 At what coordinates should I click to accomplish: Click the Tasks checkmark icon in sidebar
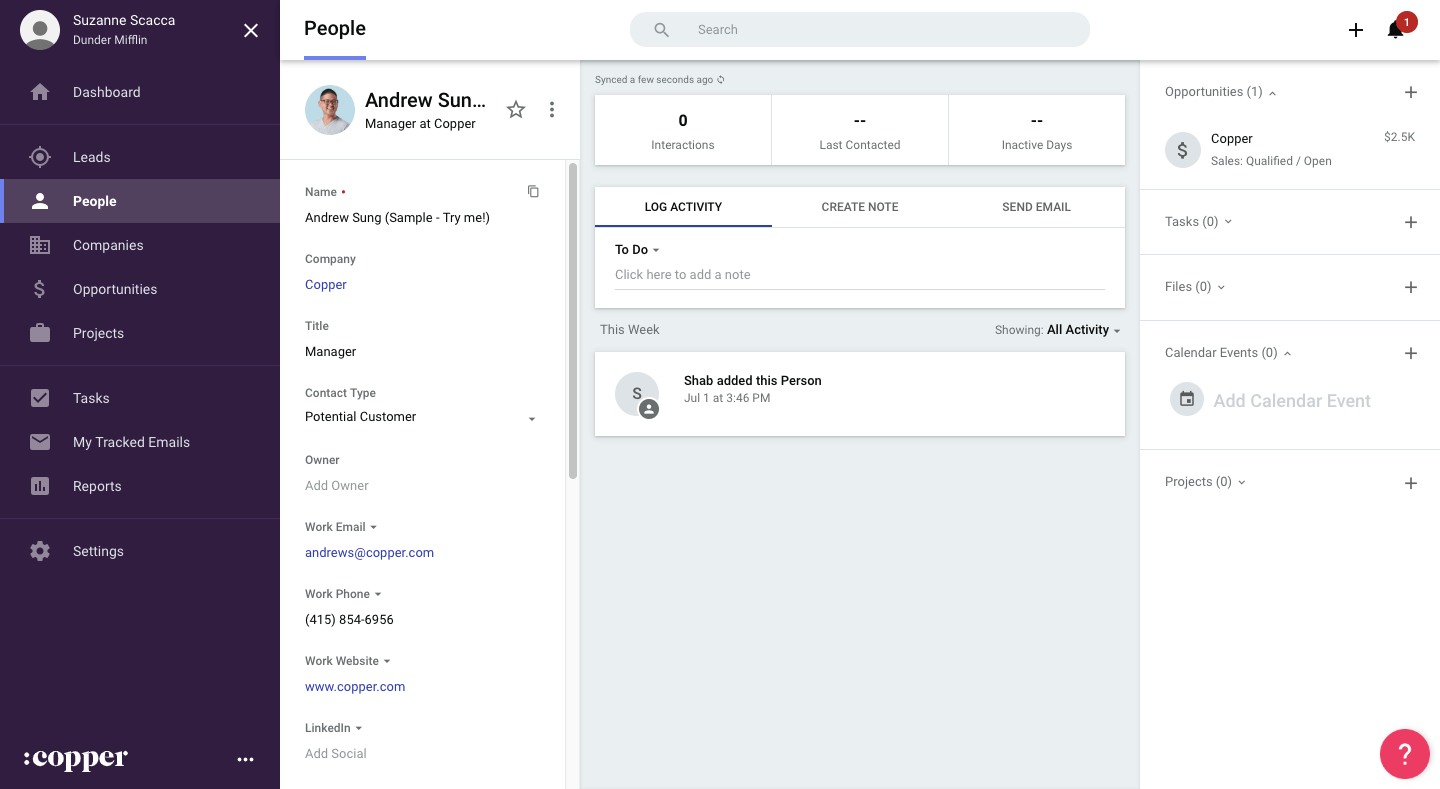coord(40,398)
